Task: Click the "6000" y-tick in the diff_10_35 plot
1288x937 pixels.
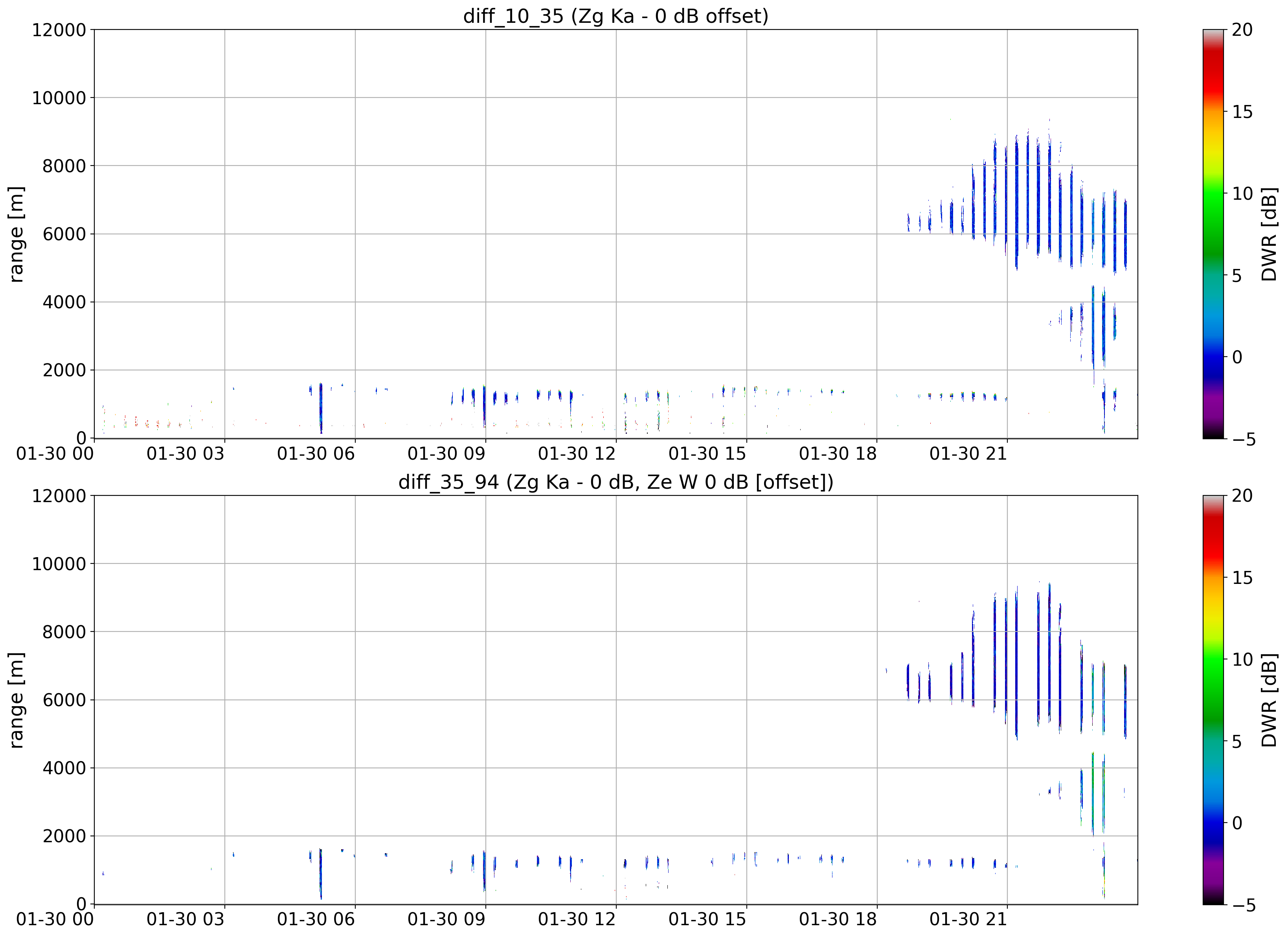Action: tap(64, 234)
